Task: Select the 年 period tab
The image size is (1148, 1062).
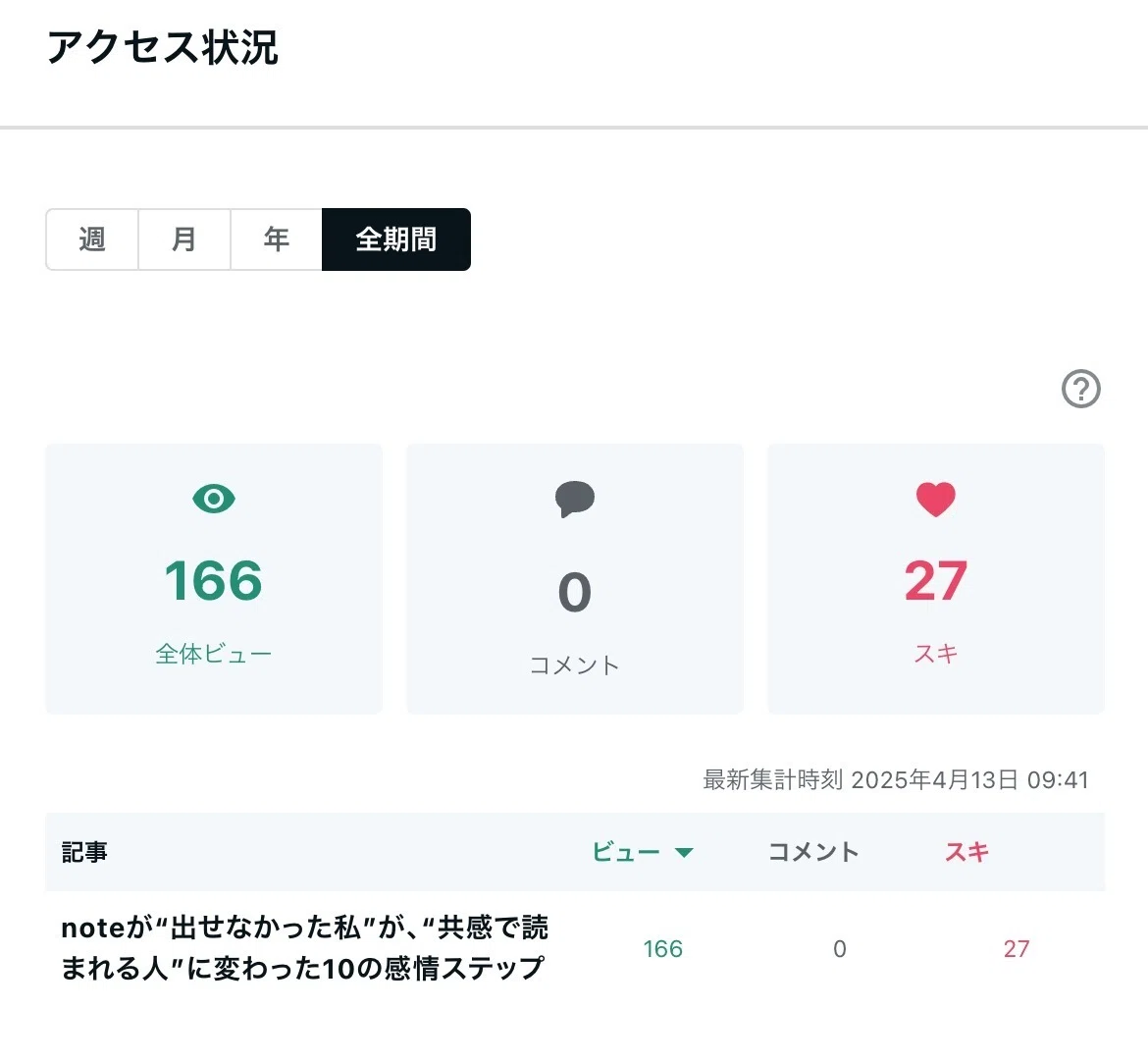Action: 277,239
